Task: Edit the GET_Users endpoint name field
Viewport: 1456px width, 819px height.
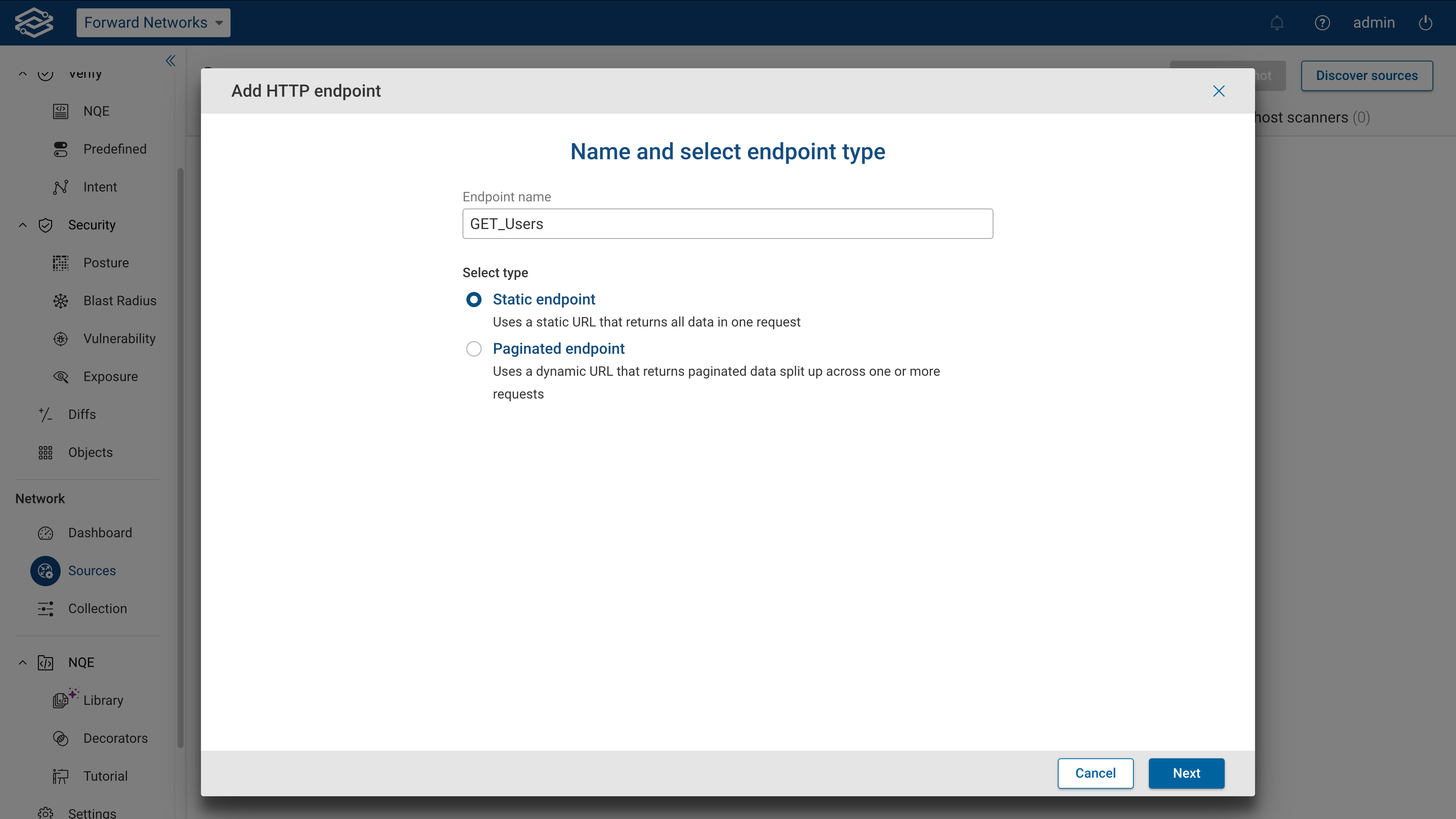Action: click(727, 223)
